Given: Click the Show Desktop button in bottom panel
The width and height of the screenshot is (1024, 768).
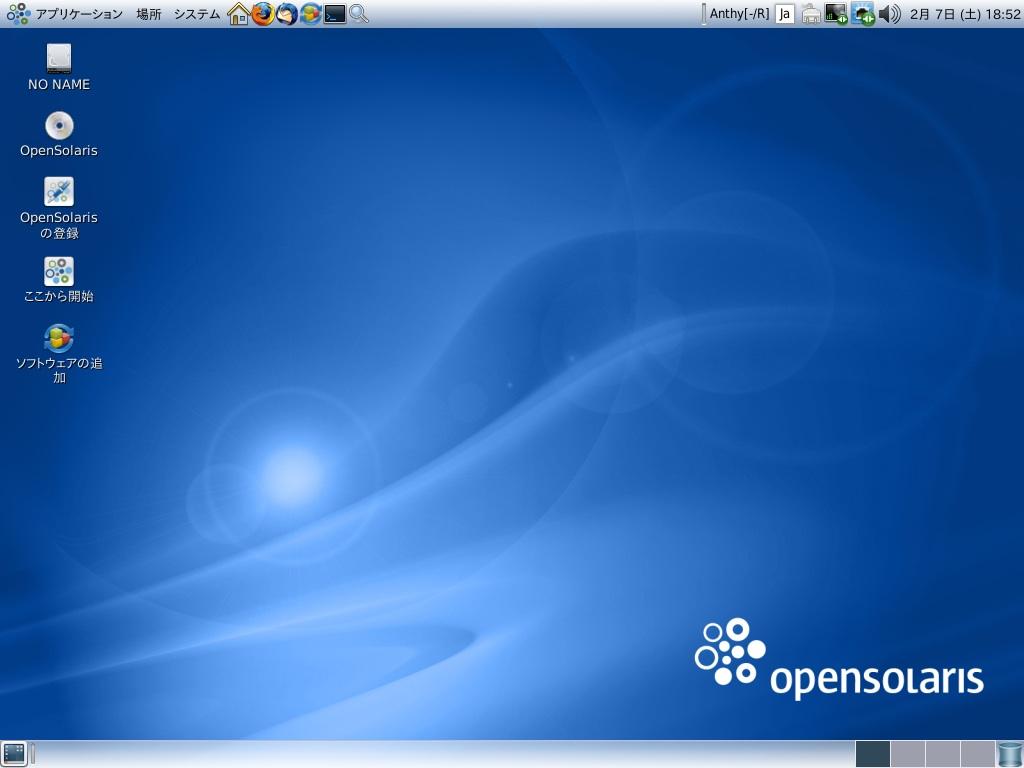Looking at the screenshot, I should tap(14, 754).
